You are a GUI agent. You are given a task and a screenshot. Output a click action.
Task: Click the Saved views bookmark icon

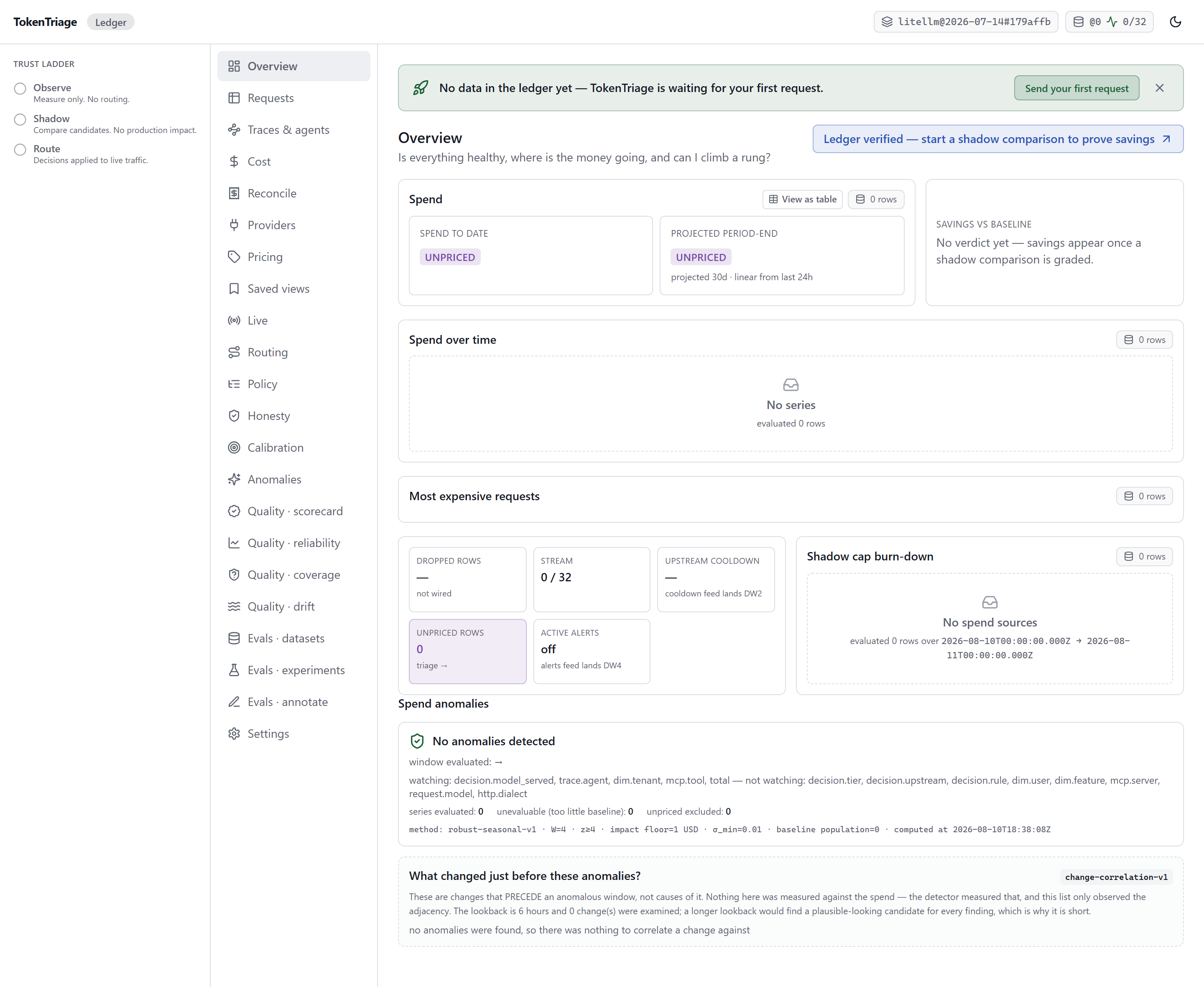tap(234, 289)
